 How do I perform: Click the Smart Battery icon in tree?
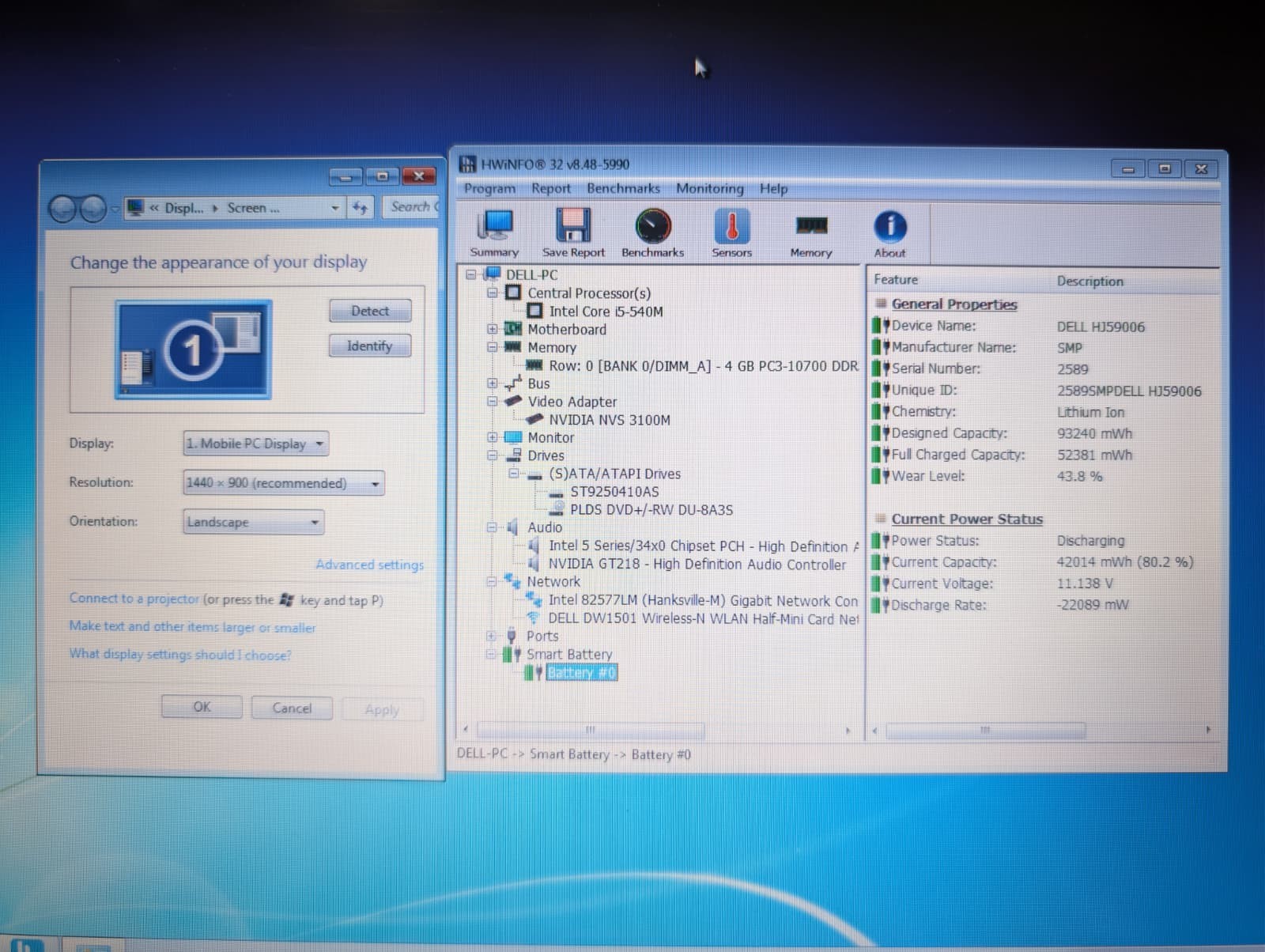click(512, 654)
